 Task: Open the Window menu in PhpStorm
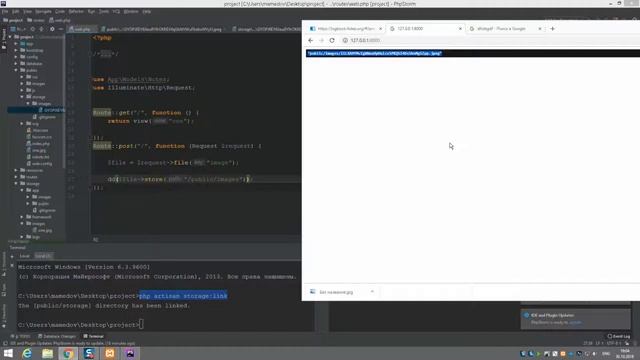(131, 11)
